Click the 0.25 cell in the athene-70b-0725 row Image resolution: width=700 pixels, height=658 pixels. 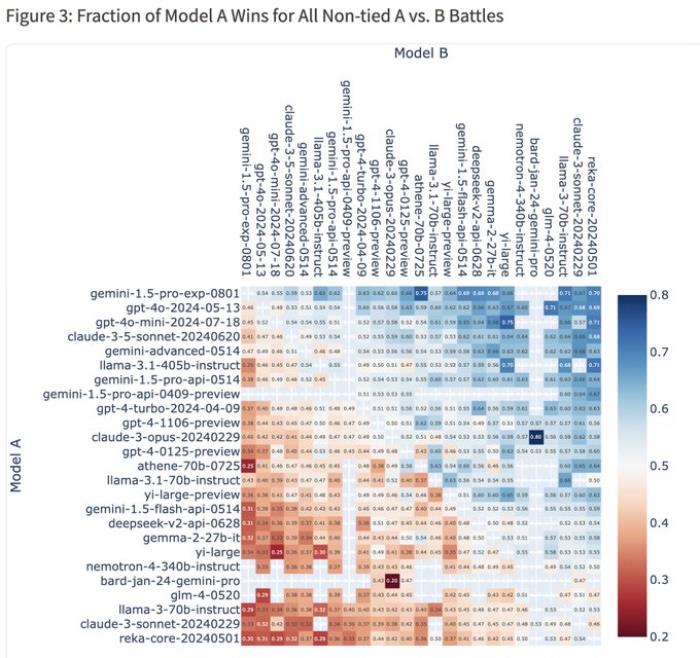coord(248,466)
